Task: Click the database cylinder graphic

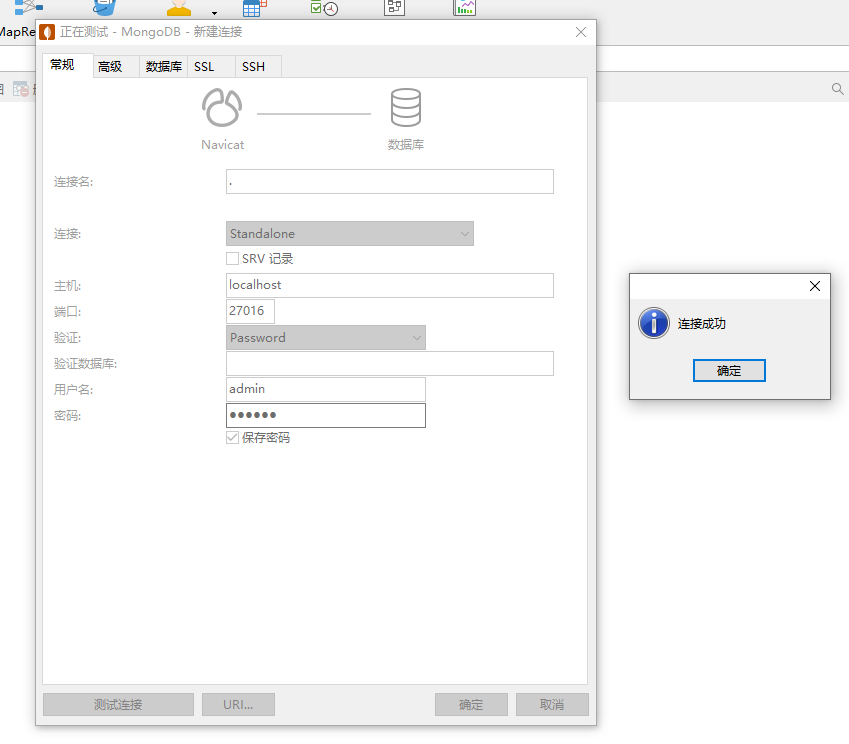Action: (406, 107)
